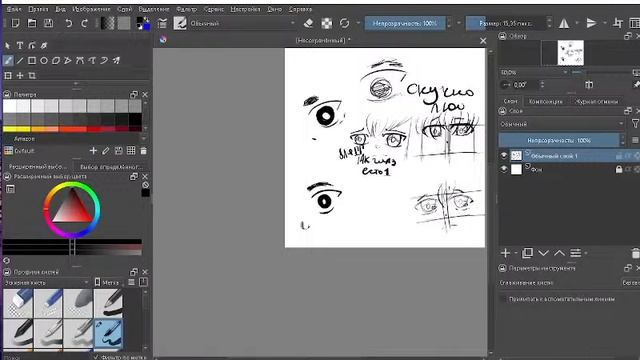
Task: Open the brush tag dropdown in presets
Action: (47, 282)
